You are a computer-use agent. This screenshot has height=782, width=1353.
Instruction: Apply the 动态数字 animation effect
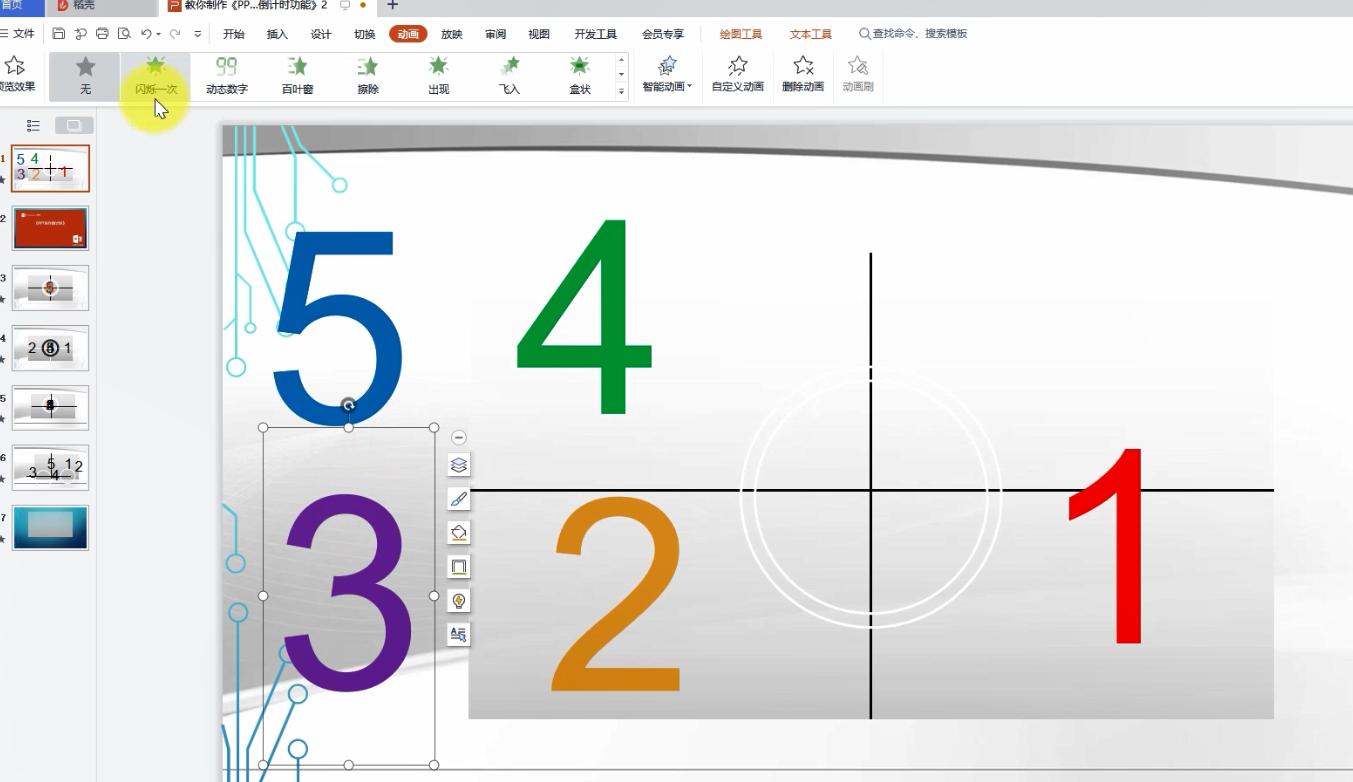tap(227, 76)
